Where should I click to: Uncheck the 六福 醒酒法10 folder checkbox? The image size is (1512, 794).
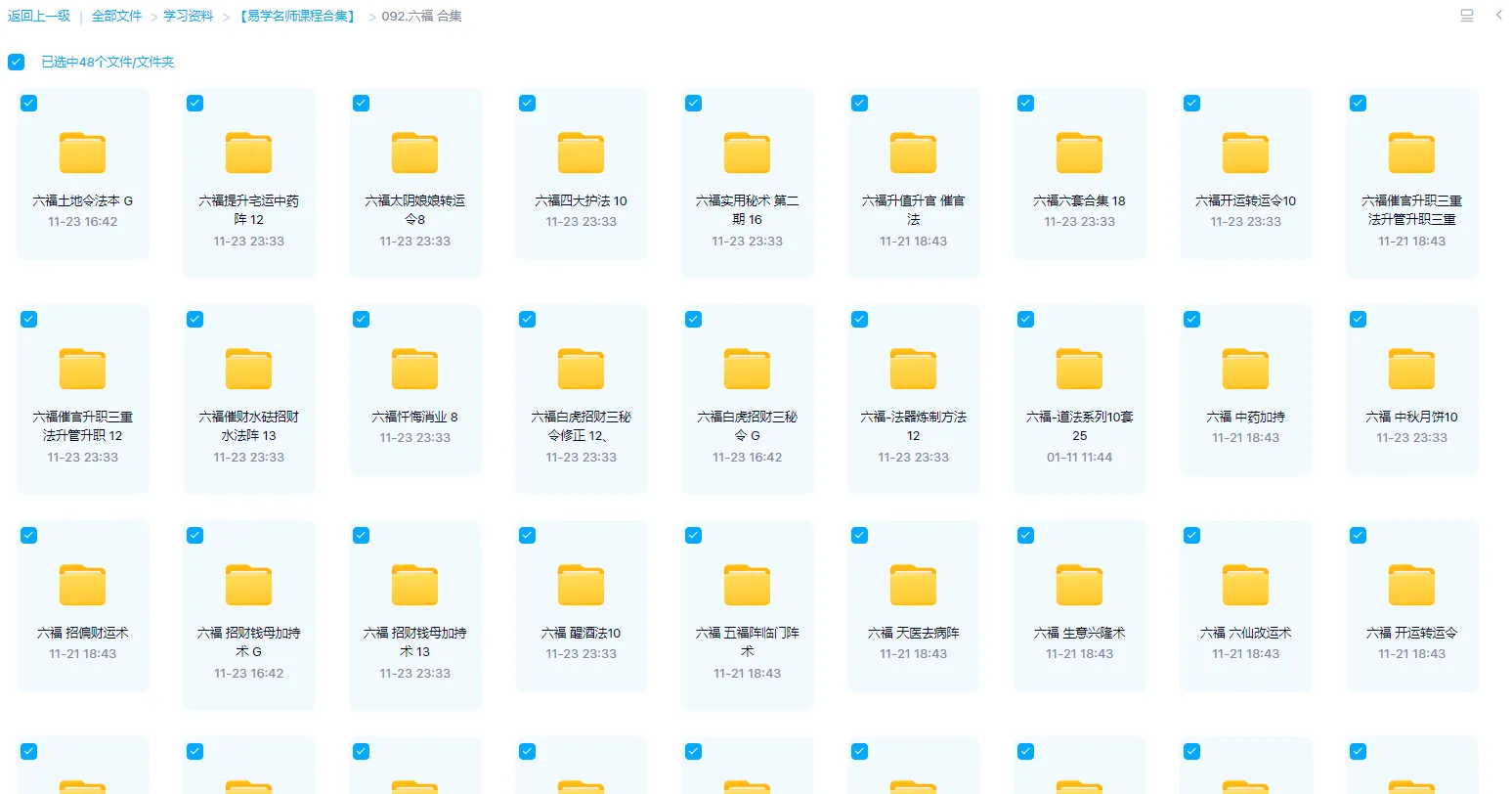528,535
